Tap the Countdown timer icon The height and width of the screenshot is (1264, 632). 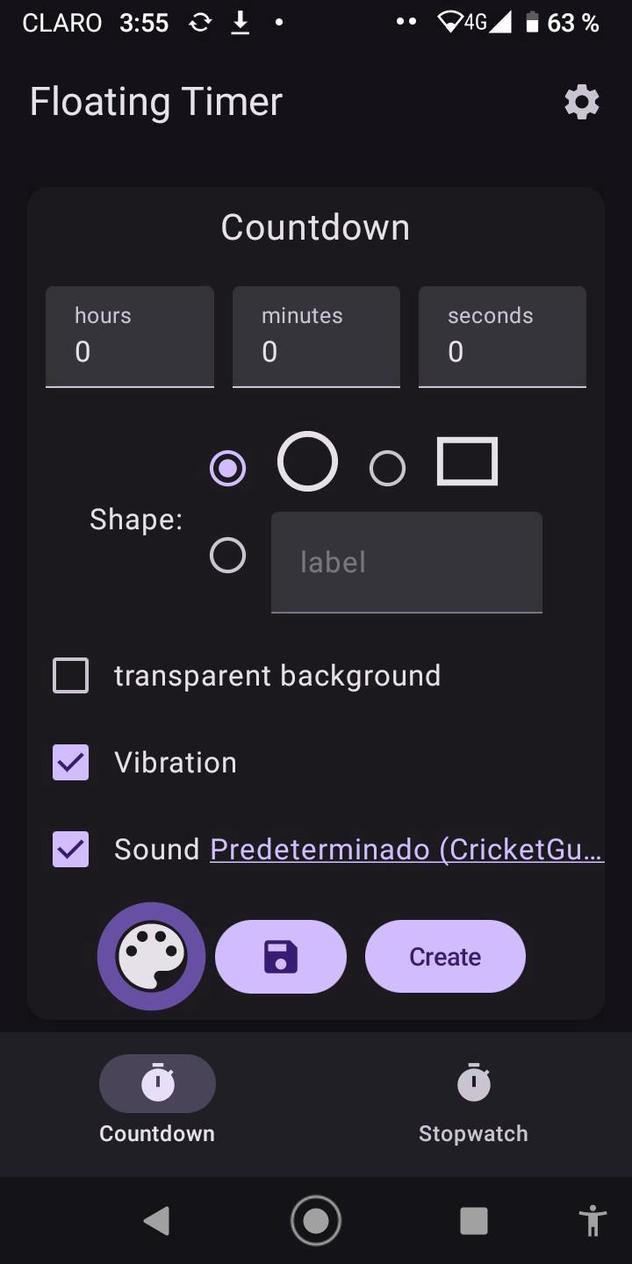point(157,1082)
